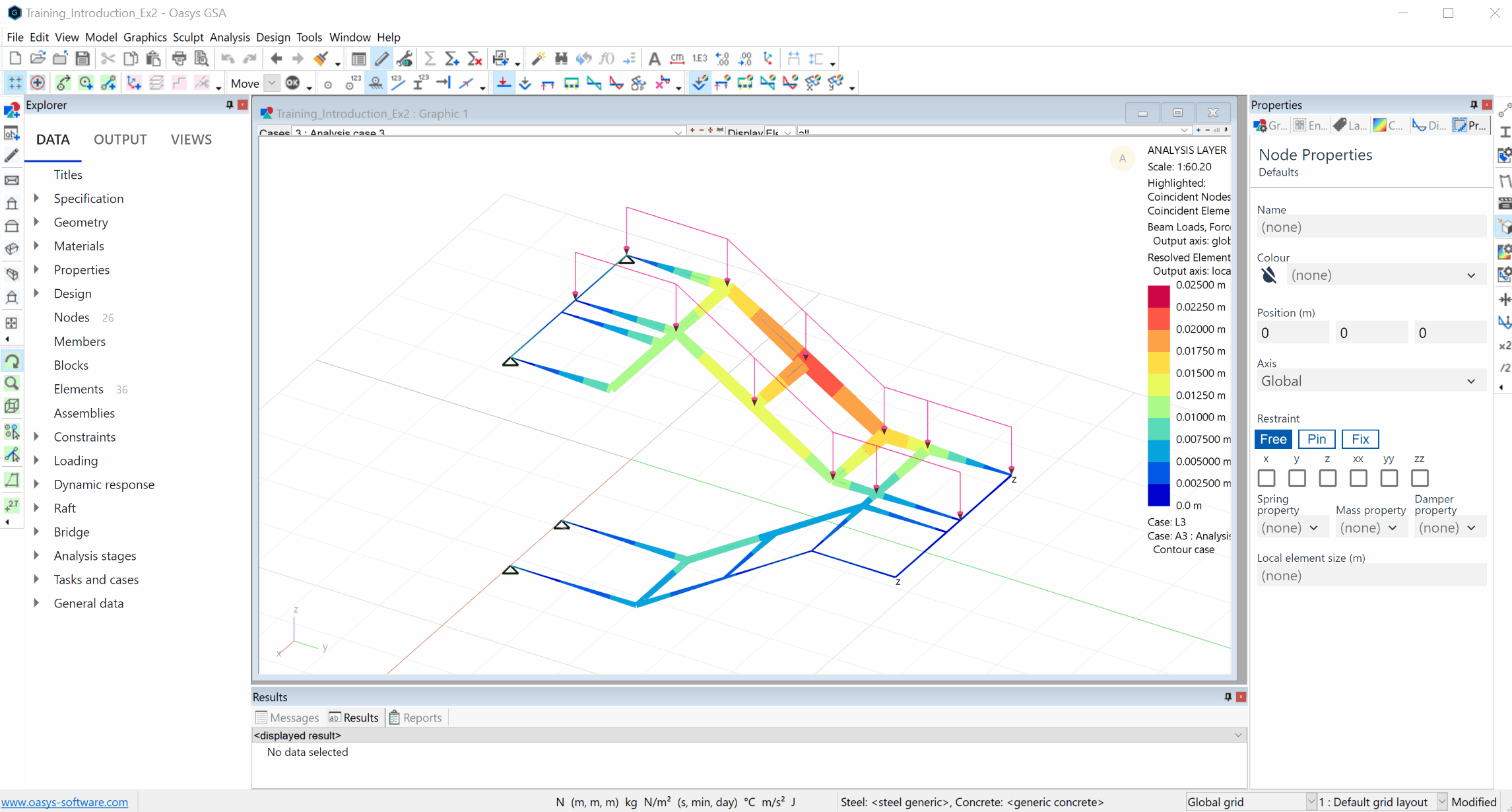Click the Find binoculars icon

click(561, 59)
